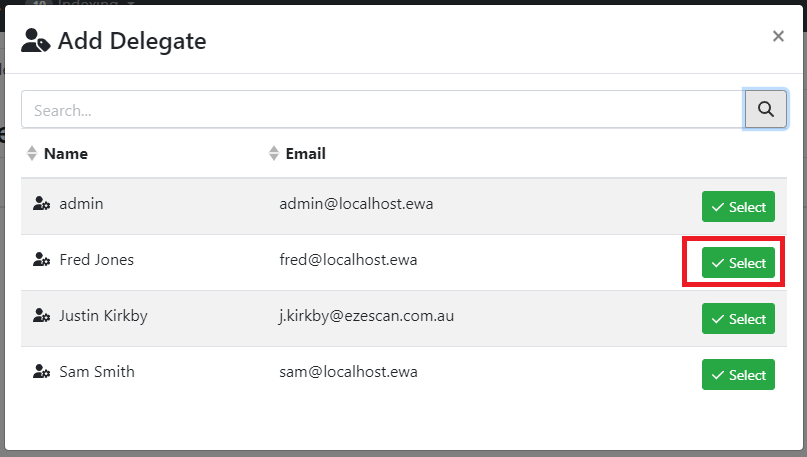
Task: Click the Add Delegate header icon
Action: click(36, 41)
